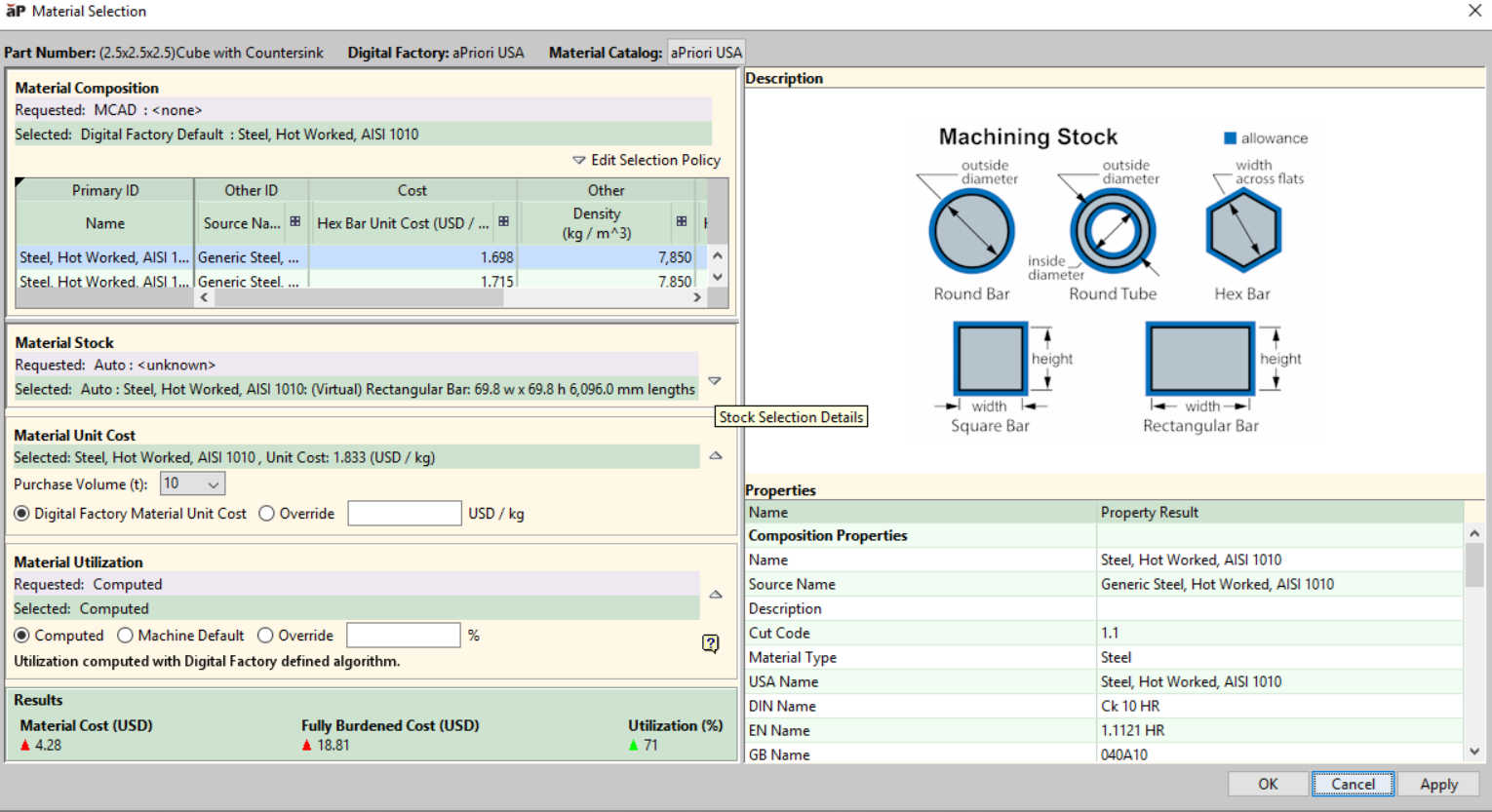Click the Apply button
This screenshot has width=1492, height=812.
1438,784
